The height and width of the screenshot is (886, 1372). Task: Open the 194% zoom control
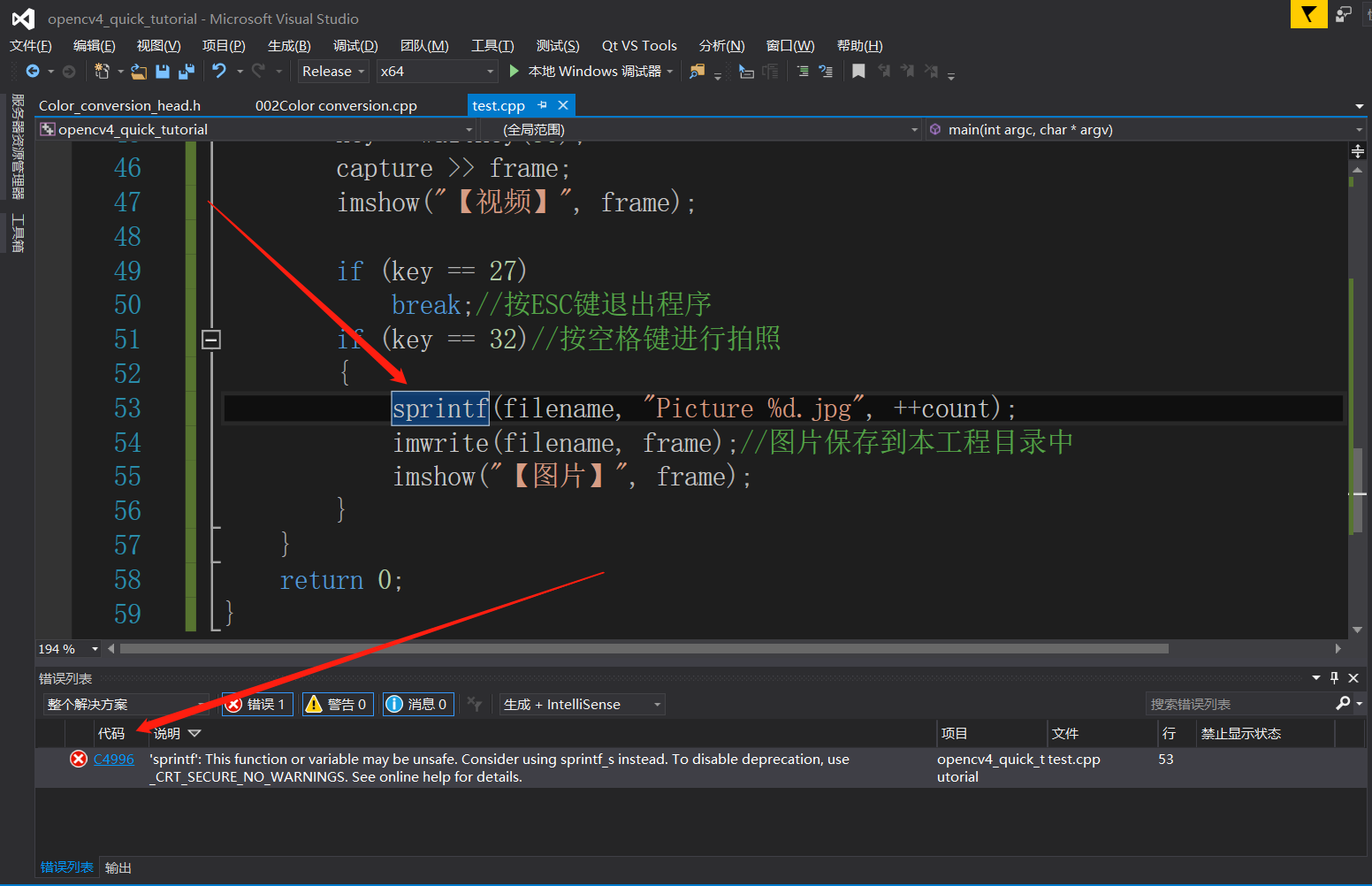66,648
